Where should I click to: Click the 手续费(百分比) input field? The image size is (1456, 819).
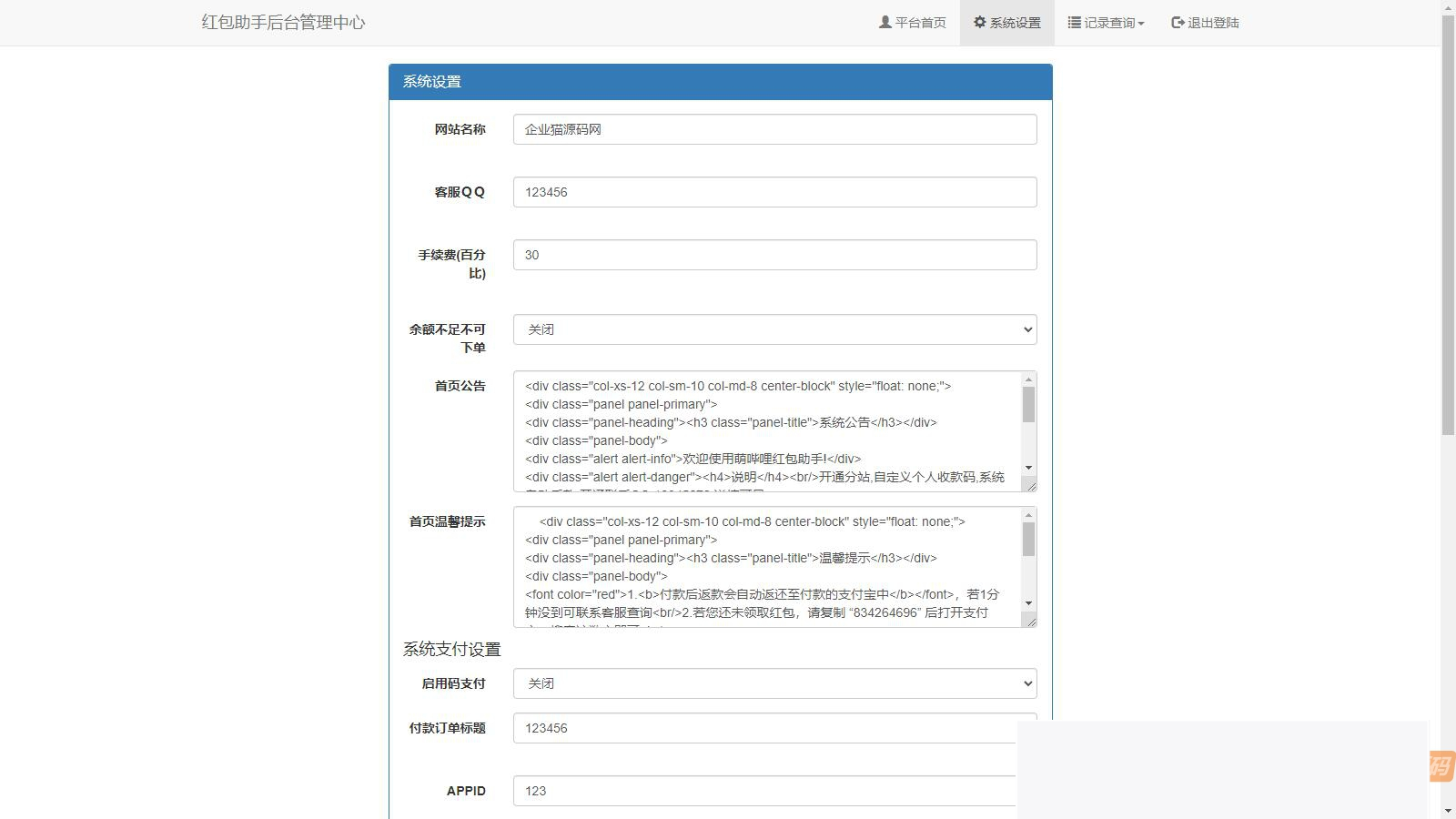[x=774, y=255]
